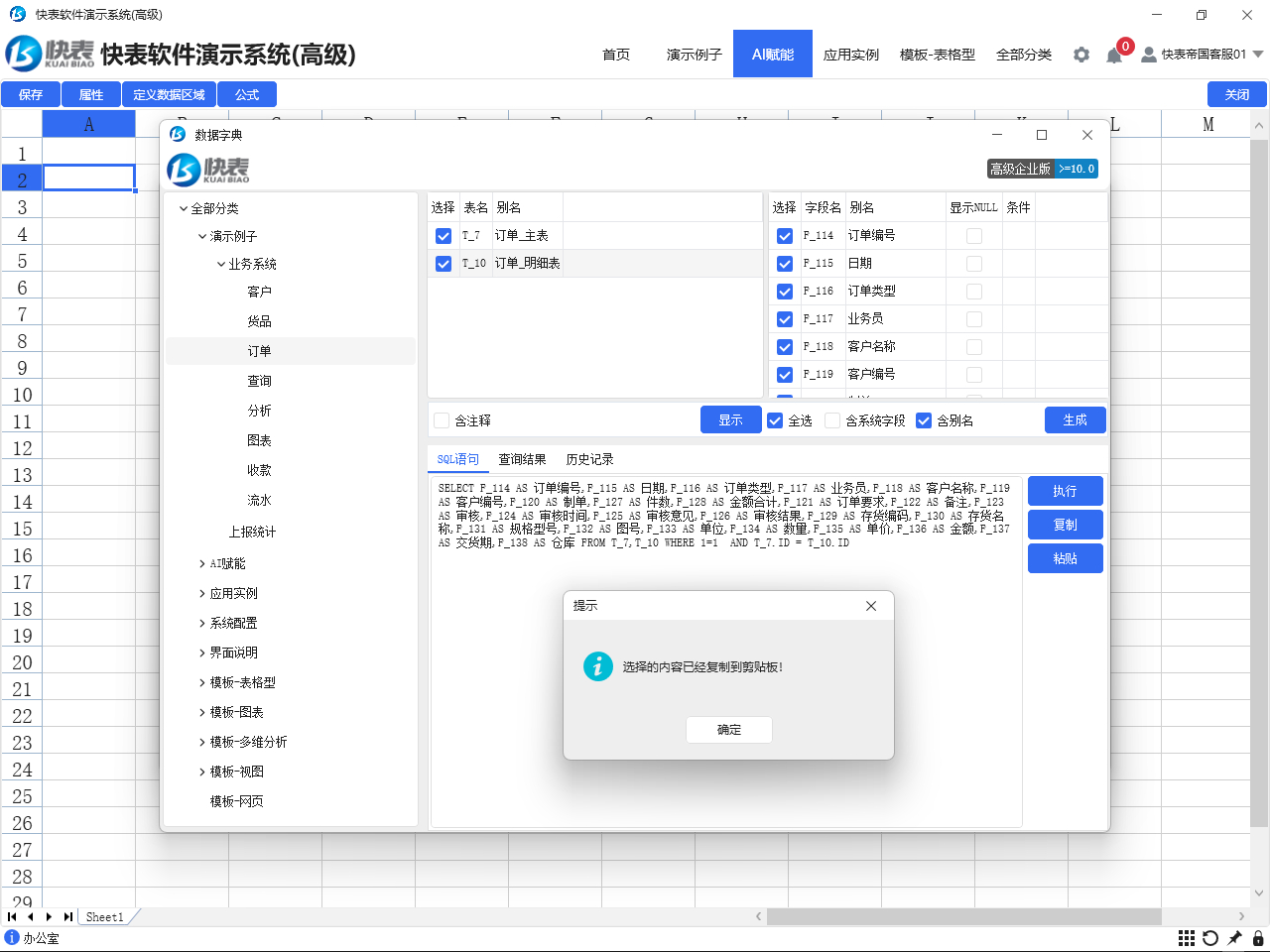Open the 首页 navigation item
The width and height of the screenshot is (1270, 952).
616,55
